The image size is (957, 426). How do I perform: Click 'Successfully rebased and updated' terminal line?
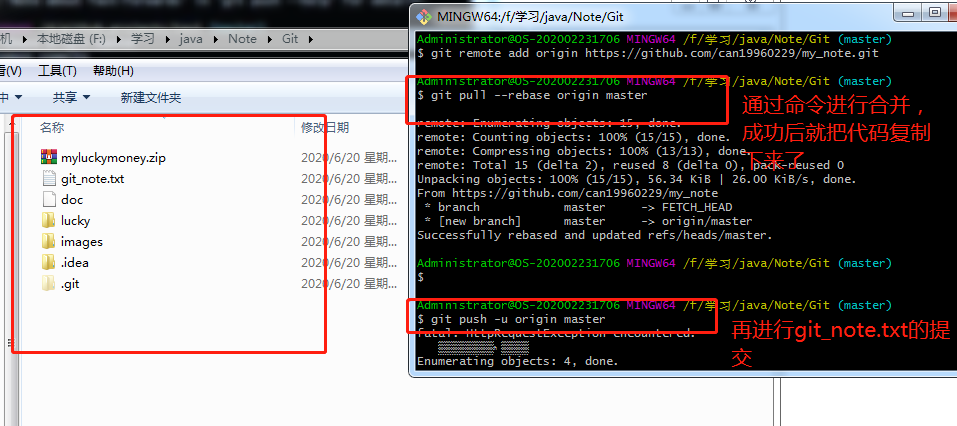[595, 235]
